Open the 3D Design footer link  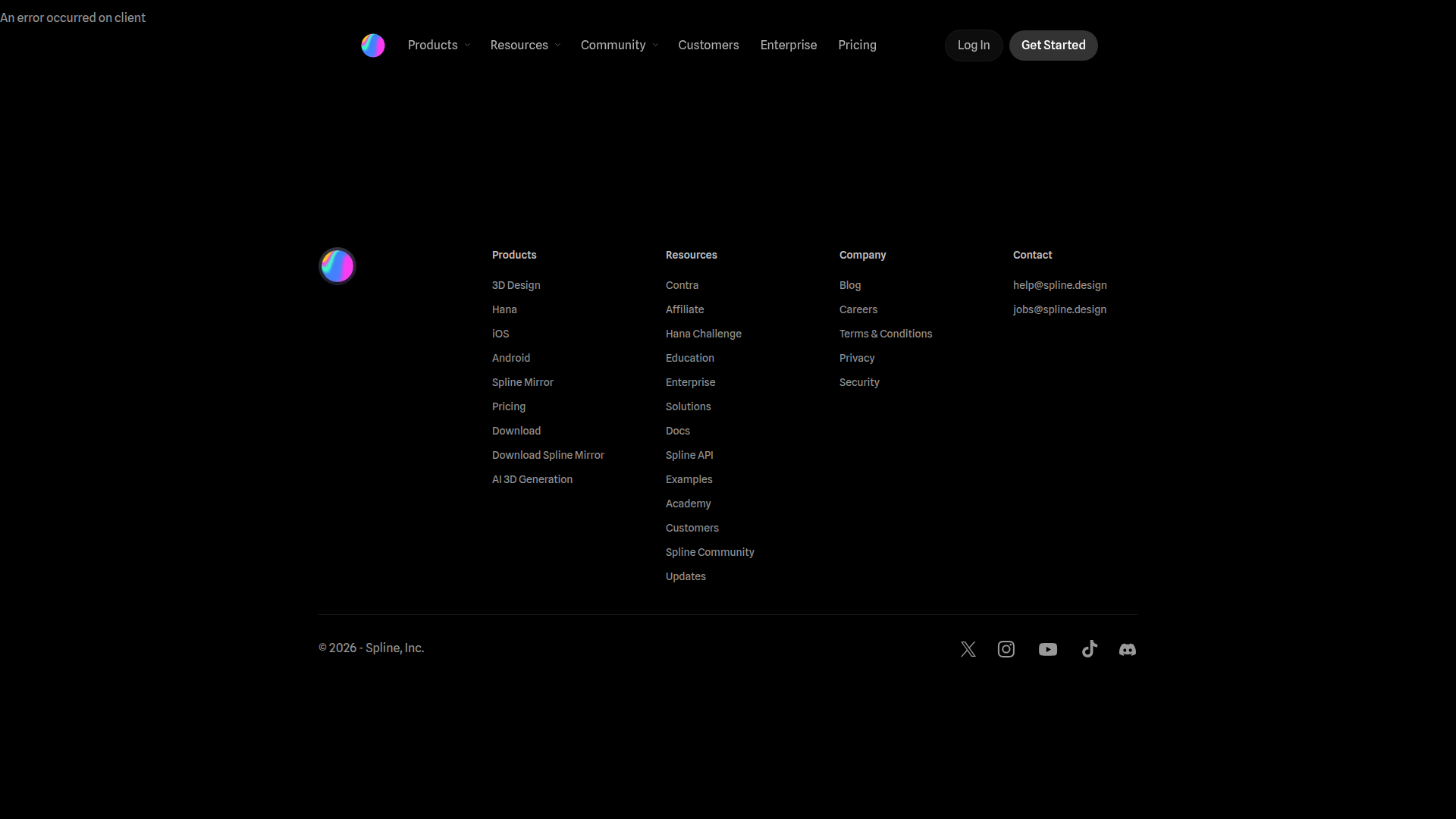click(x=516, y=285)
